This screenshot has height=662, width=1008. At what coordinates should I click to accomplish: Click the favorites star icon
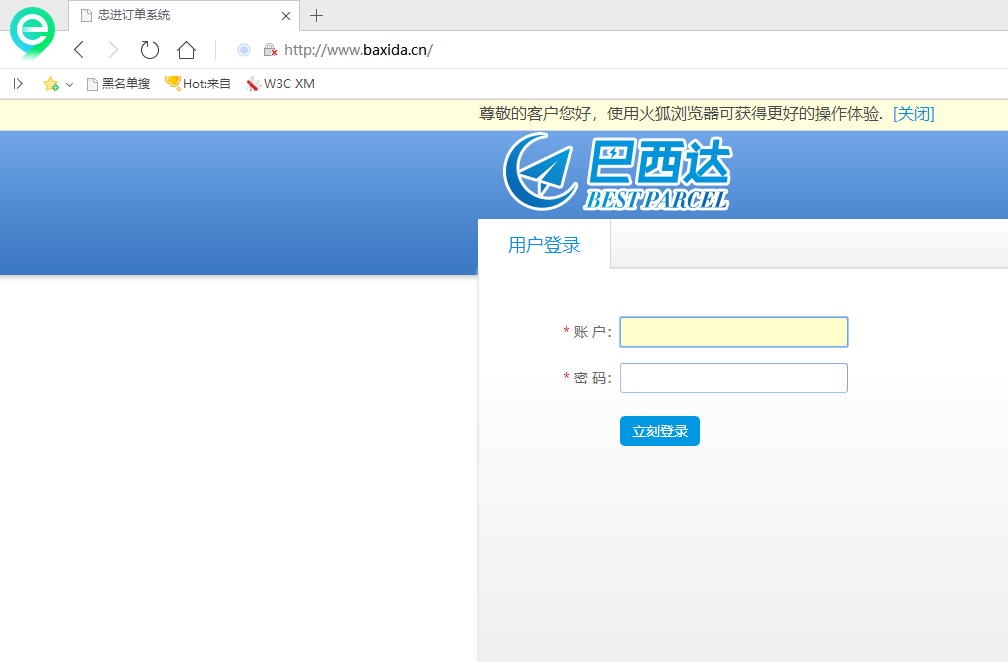pos(51,84)
